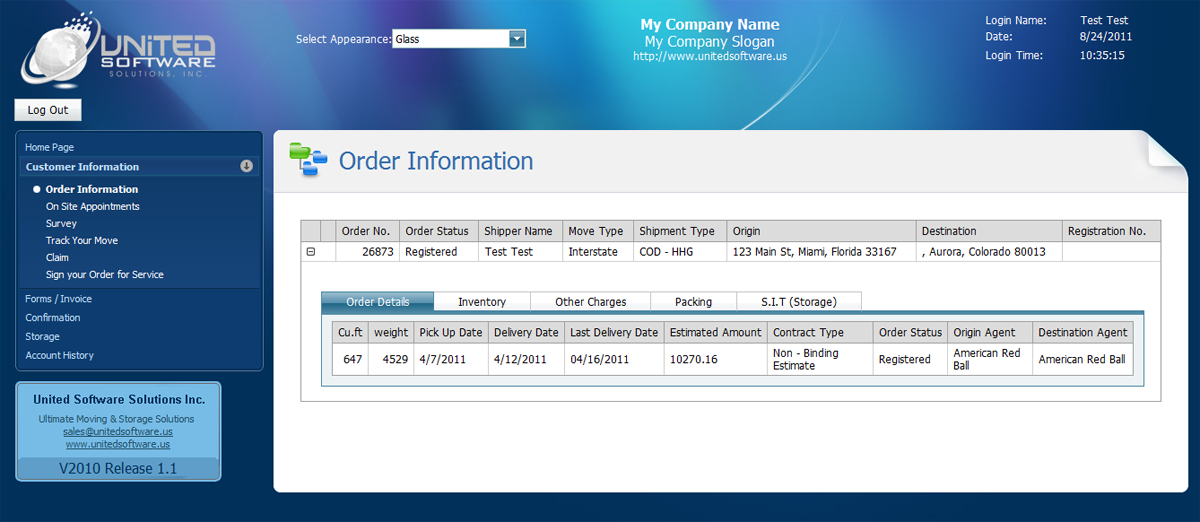
Task: Select the Packing tab
Action: coord(693,301)
